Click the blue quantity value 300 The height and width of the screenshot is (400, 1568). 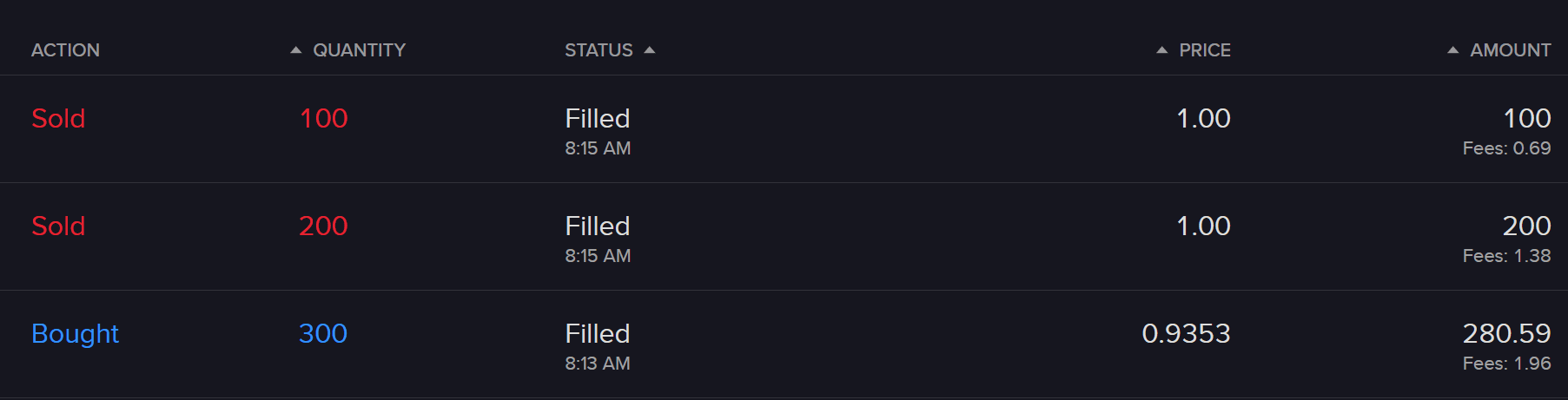tap(323, 333)
